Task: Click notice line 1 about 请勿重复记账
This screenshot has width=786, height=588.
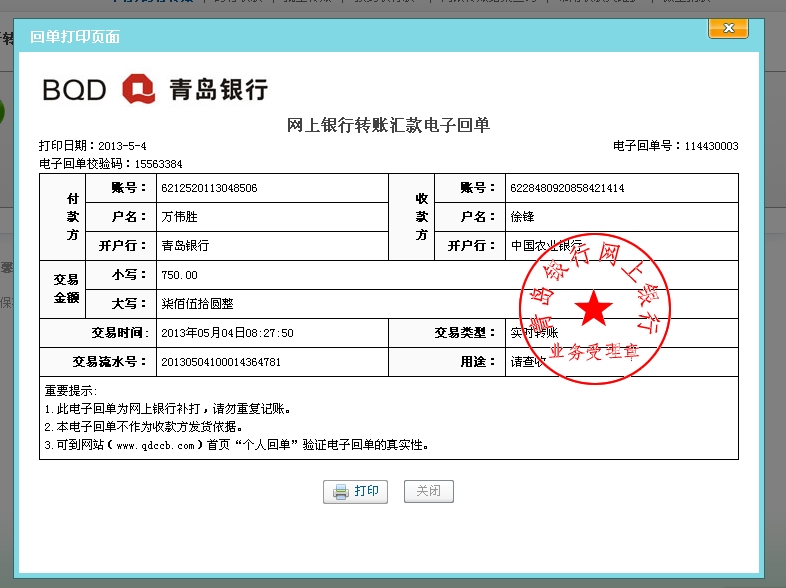Action: pyautogui.click(x=167, y=409)
